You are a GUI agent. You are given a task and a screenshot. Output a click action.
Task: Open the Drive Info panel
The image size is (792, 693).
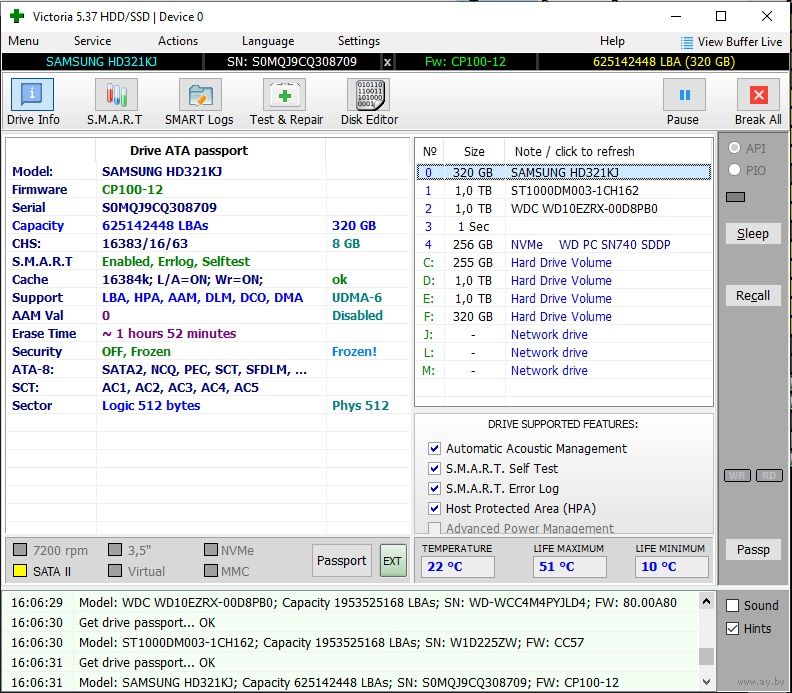[33, 102]
